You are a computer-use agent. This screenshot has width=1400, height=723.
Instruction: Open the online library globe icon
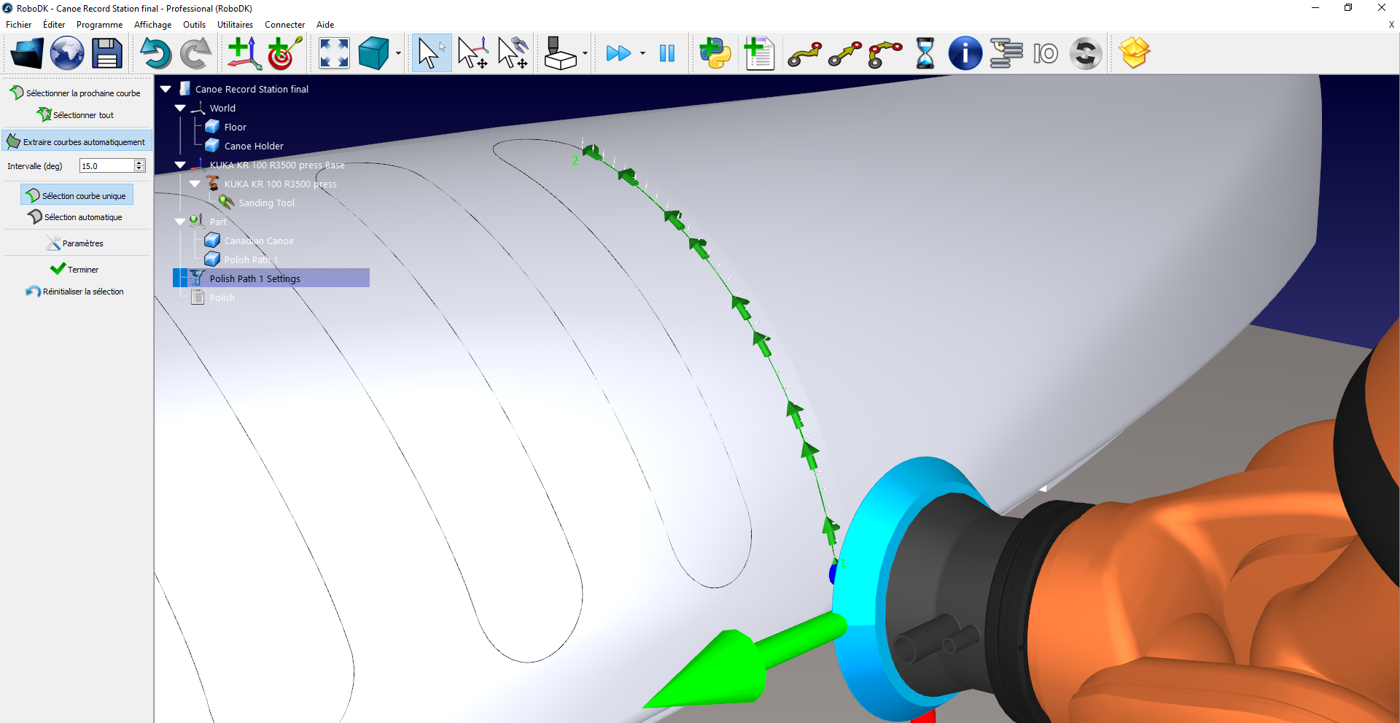tap(67, 53)
